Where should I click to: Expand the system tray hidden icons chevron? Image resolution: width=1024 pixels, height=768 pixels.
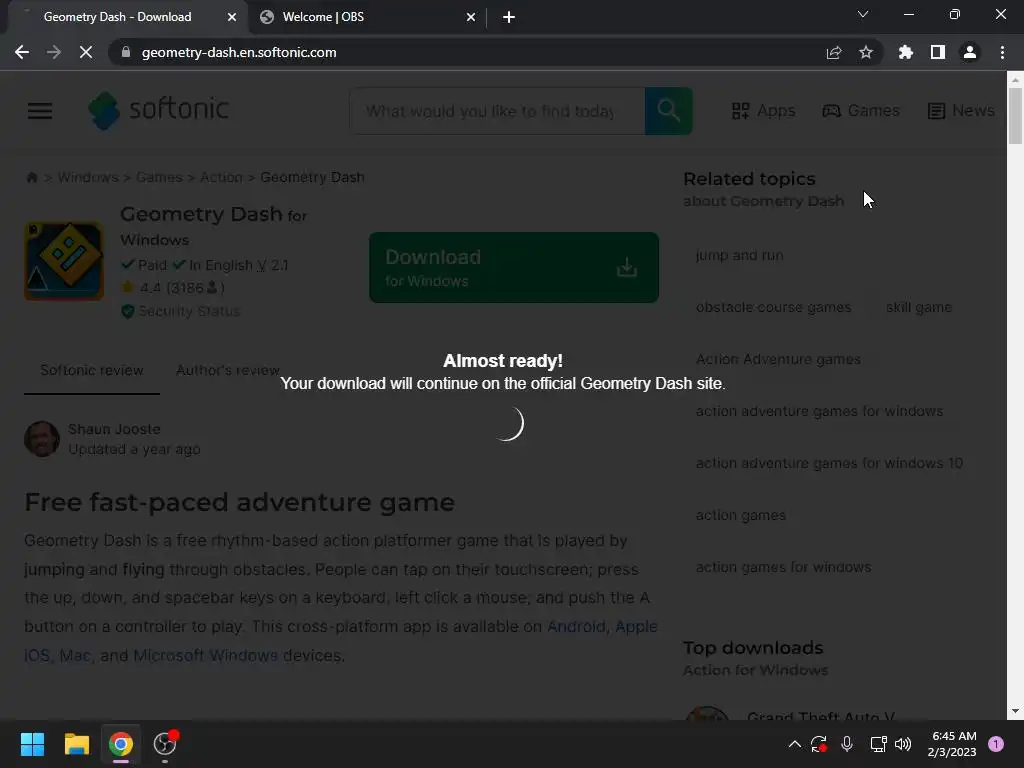pyautogui.click(x=794, y=744)
